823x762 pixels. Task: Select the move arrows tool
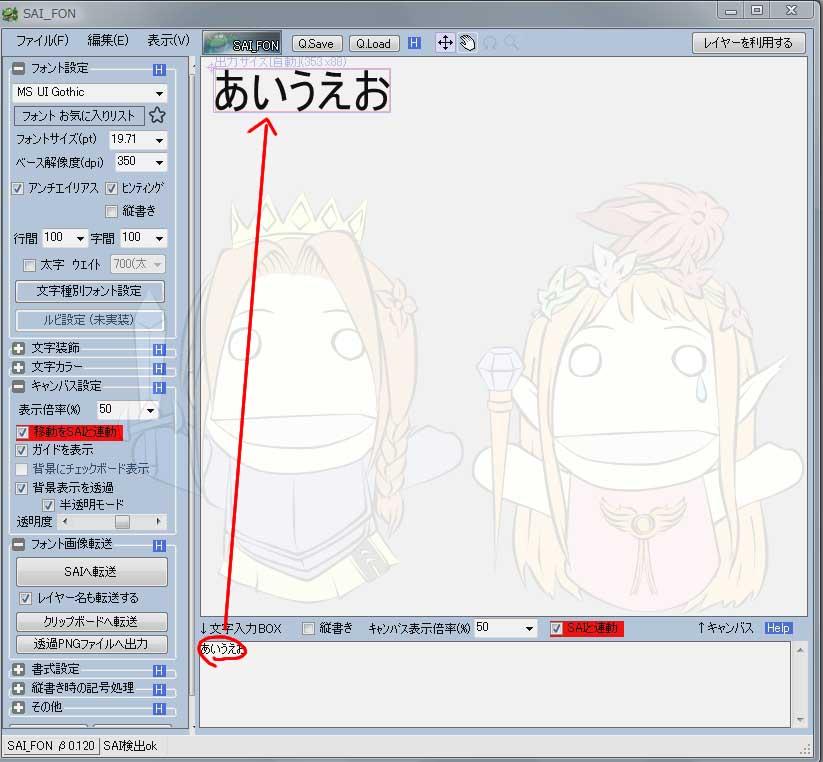coord(445,43)
